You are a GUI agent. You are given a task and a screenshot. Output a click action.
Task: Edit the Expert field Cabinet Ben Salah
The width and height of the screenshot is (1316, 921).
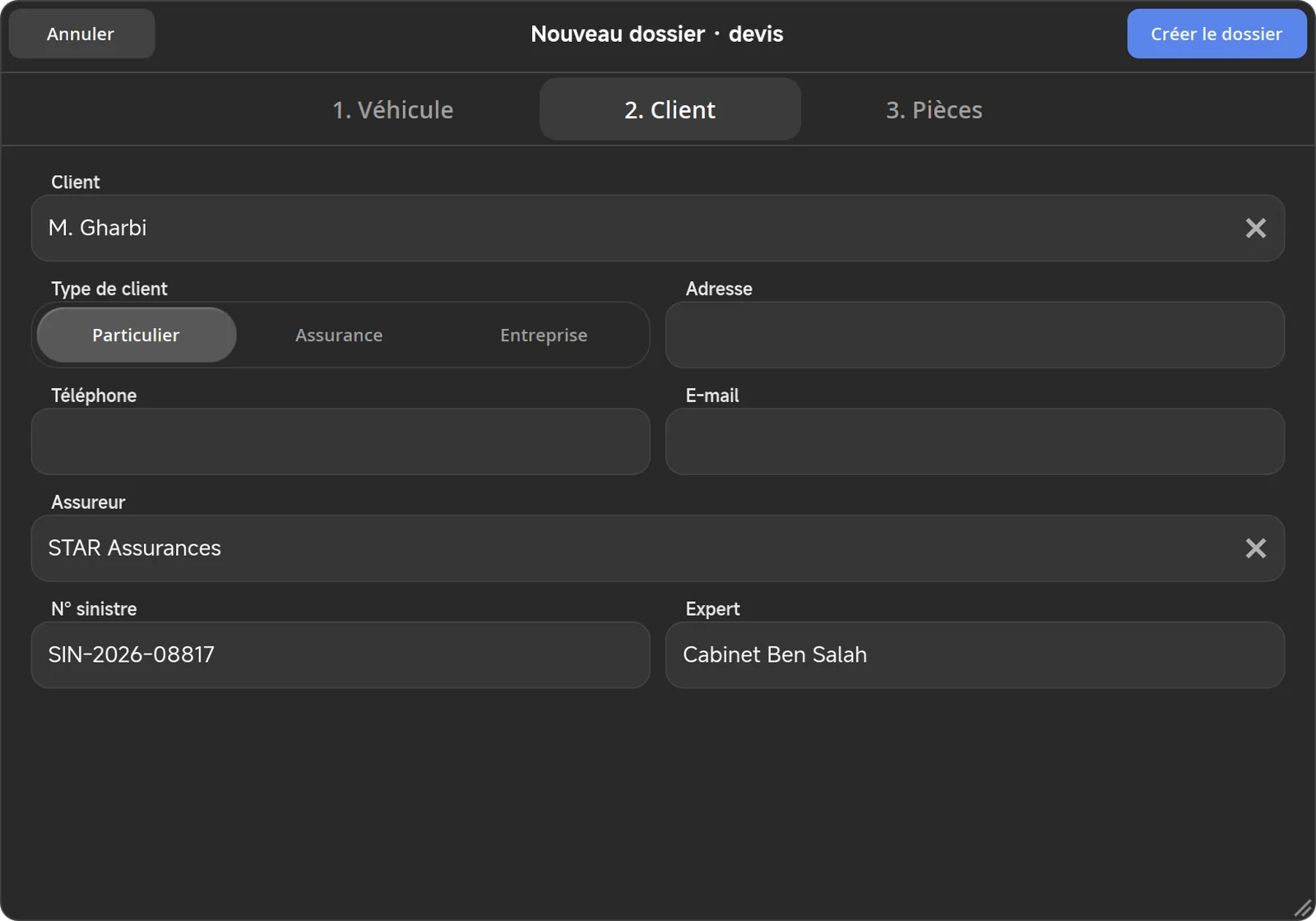(975, 655)
